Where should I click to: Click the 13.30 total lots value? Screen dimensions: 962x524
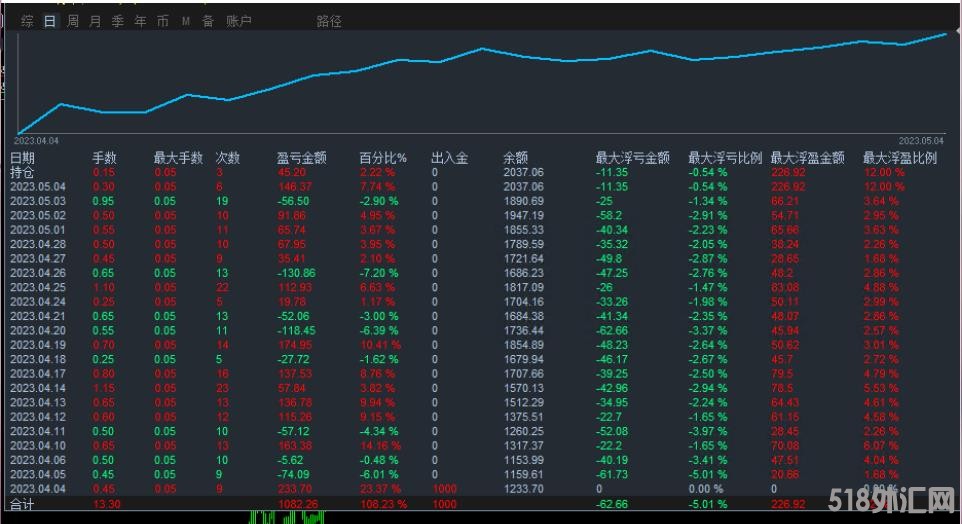pyautogui.click(x=107, y=504)
